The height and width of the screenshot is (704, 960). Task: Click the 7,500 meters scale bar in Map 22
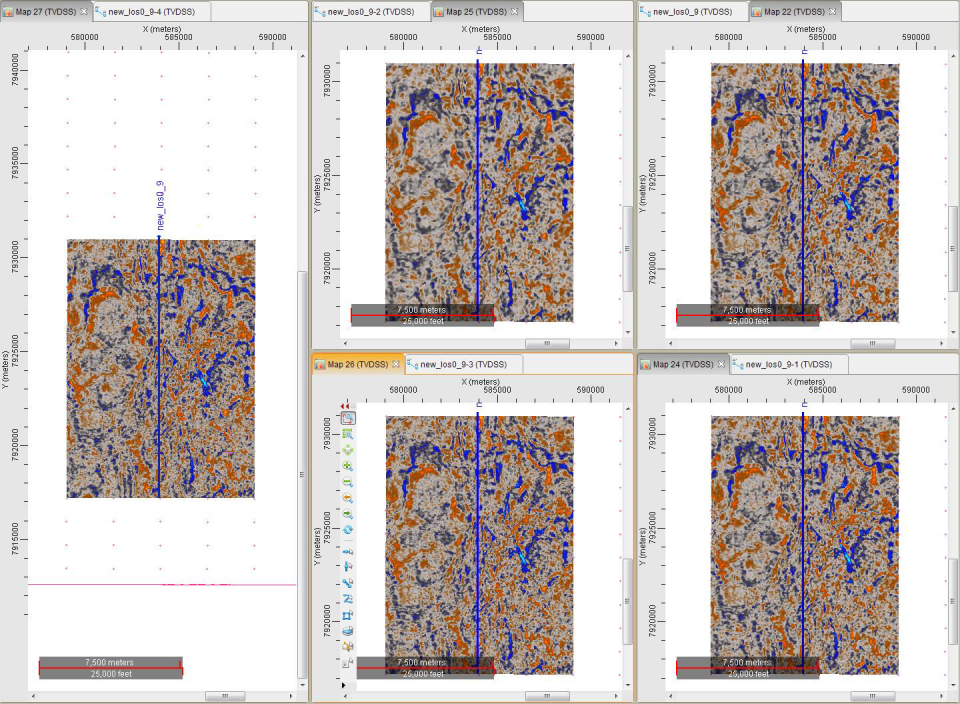(748, 315)
